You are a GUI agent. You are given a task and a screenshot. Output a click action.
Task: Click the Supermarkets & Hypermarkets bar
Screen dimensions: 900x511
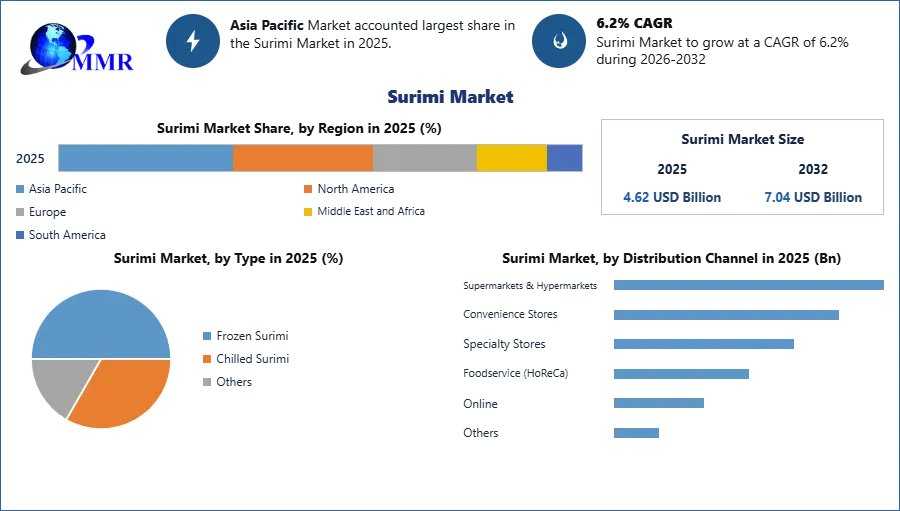[x=748, y=285]
